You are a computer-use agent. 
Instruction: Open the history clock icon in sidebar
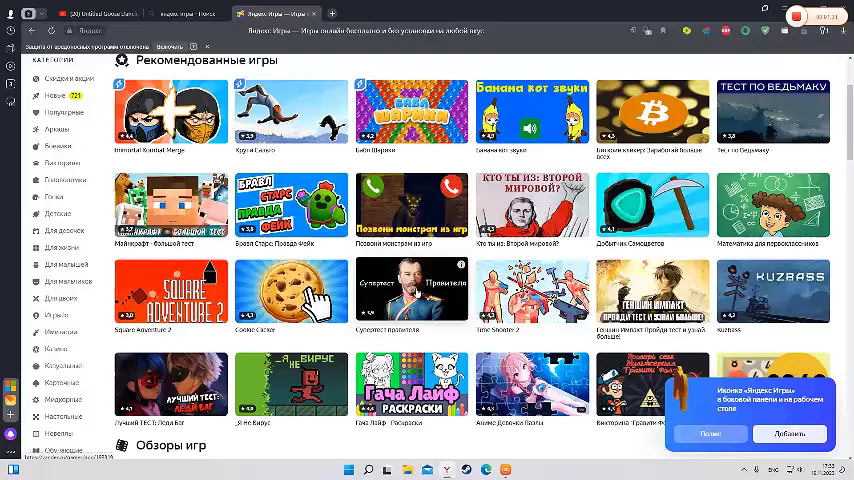click(10, 31)
